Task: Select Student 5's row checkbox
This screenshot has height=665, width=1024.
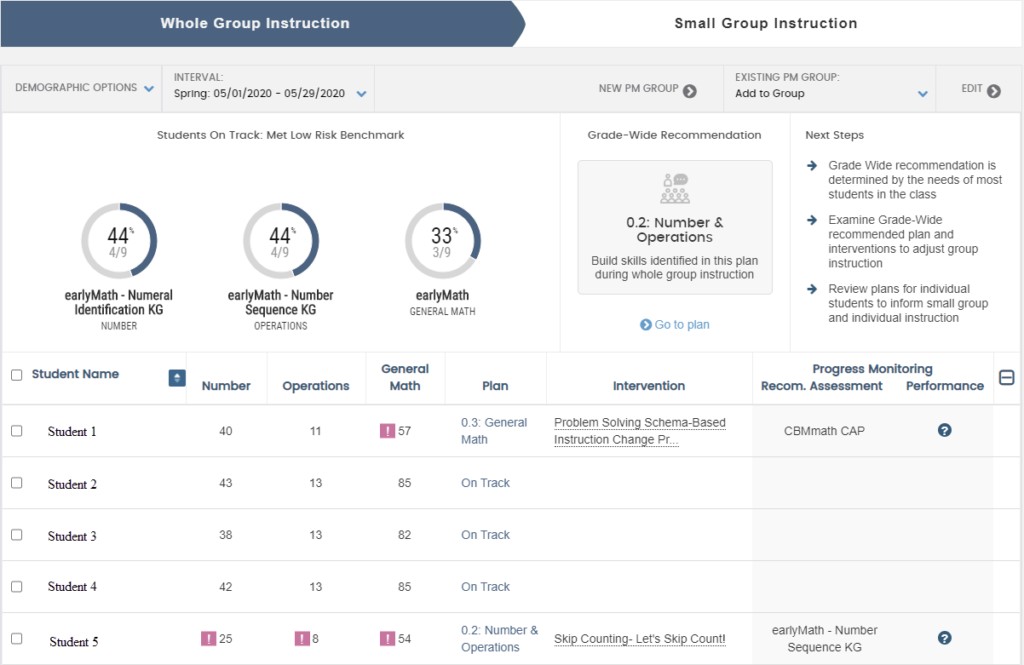Action: click(x=15, y=638)
